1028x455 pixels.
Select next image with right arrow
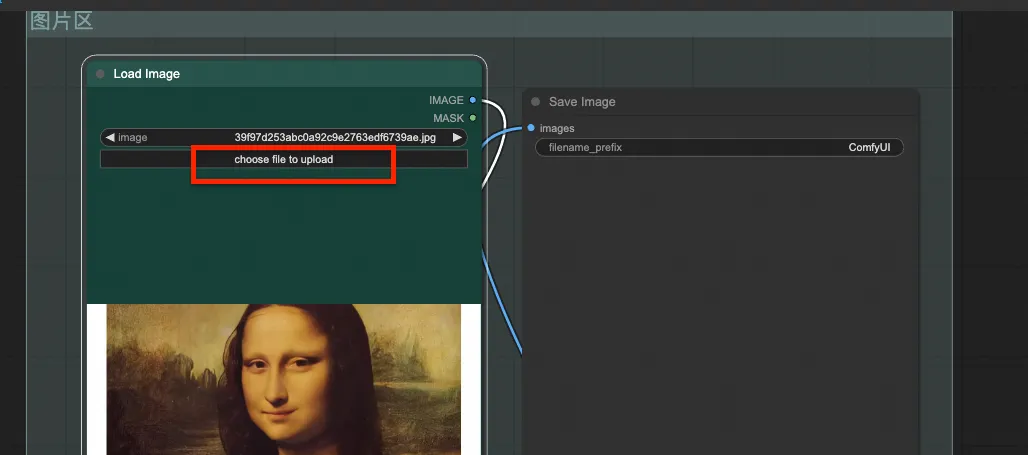pyautogui.click(x=457, y=138)
